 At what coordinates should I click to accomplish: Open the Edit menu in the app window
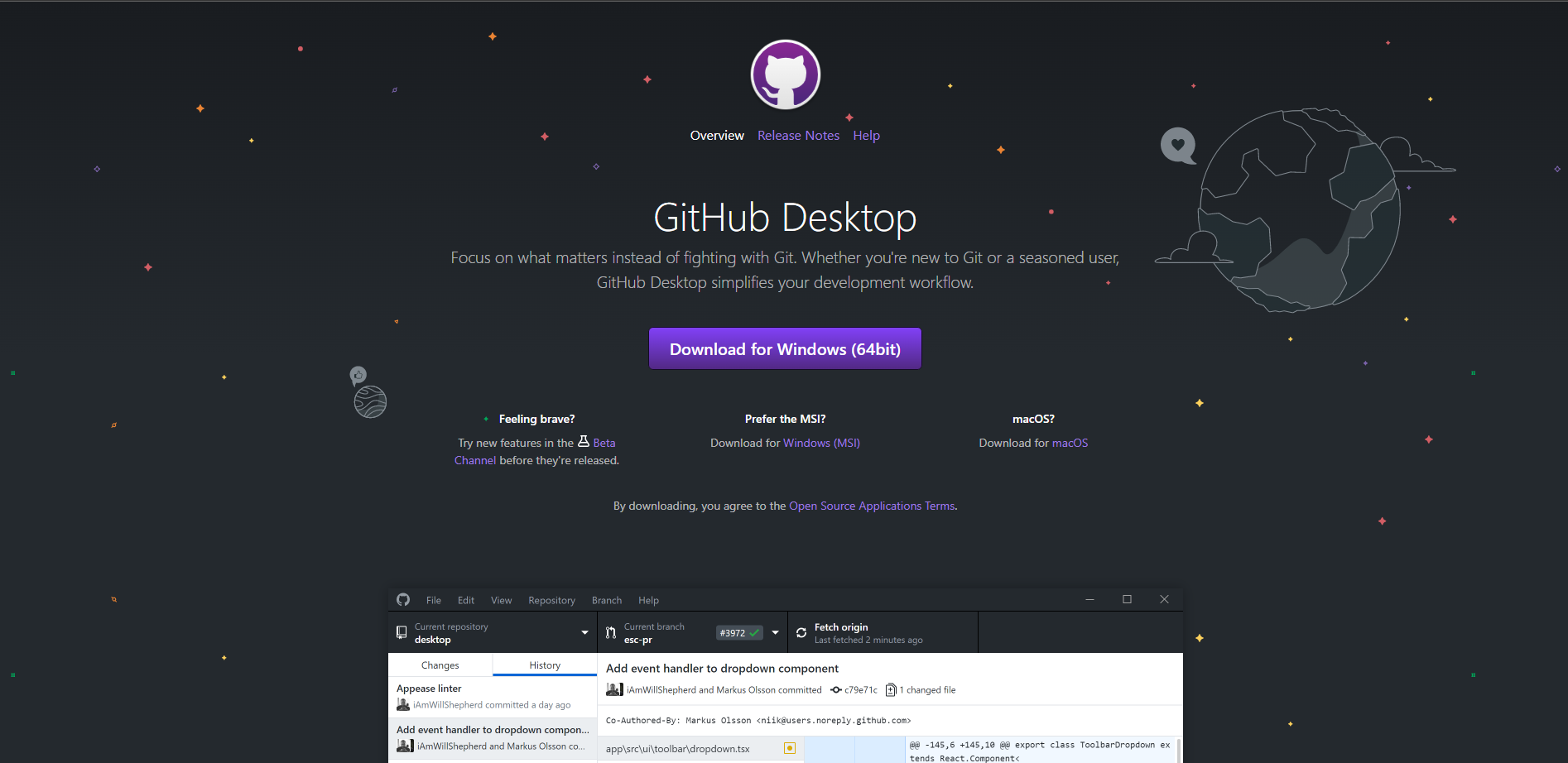click(466, 600)
